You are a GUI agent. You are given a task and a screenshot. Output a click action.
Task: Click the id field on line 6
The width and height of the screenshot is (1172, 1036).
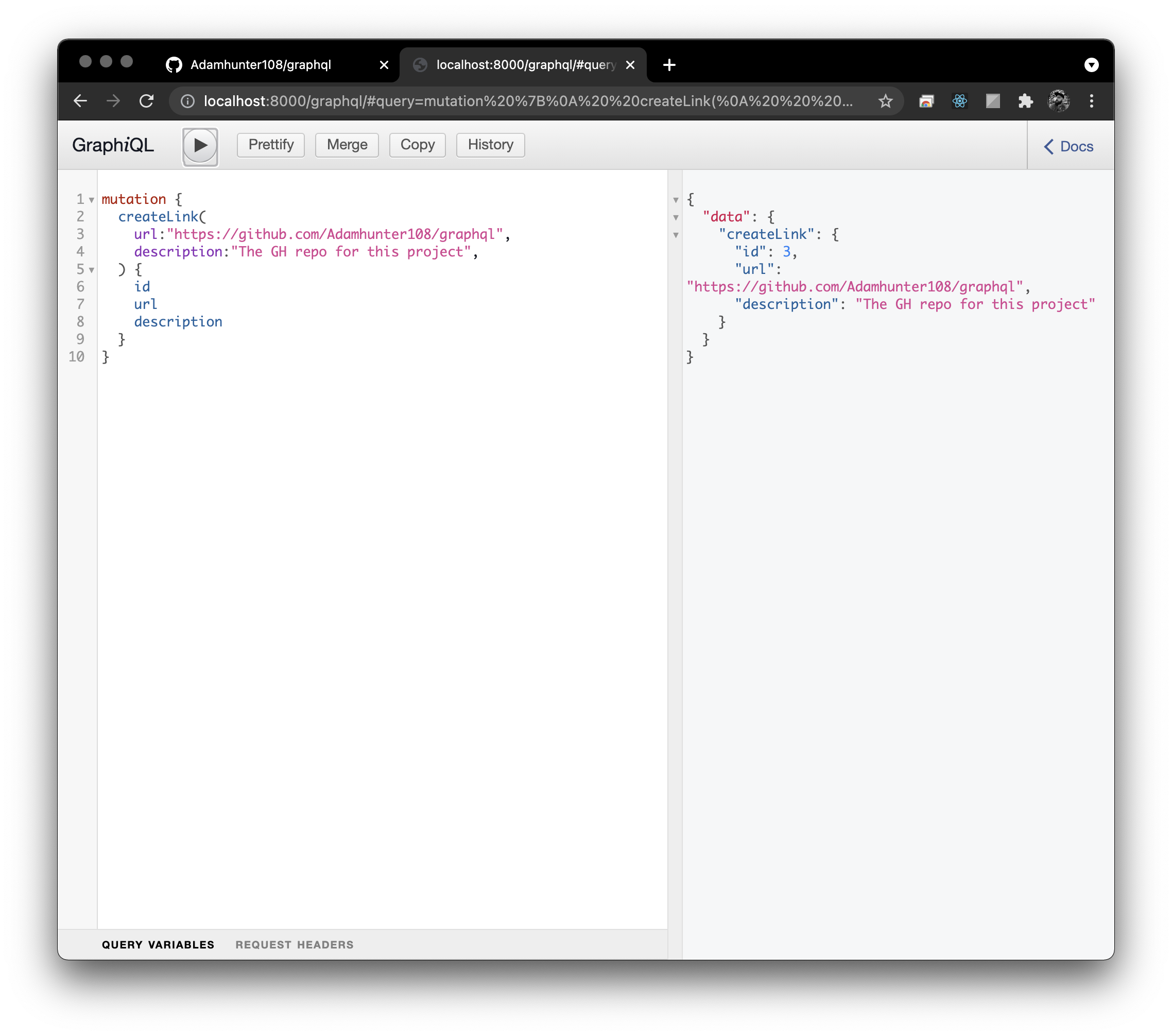pyautogui.click(x=142, y=287)
